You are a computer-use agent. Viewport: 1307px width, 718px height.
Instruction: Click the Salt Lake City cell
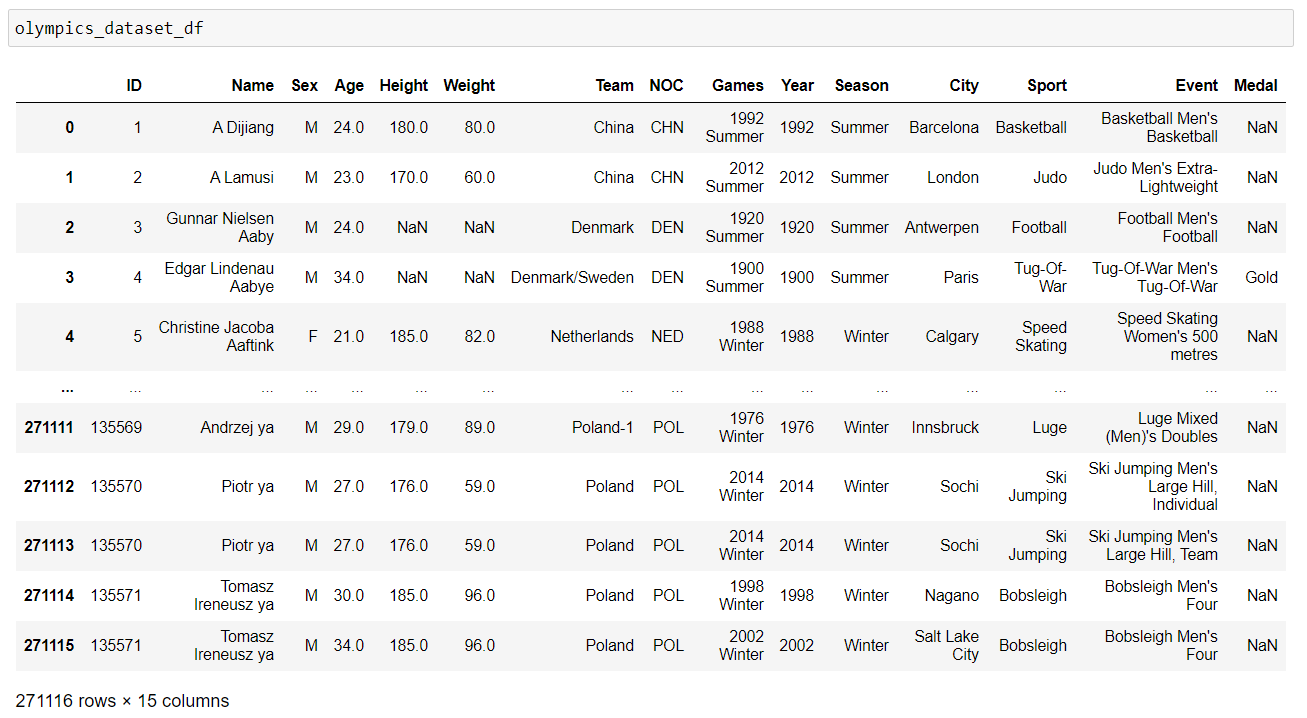coord(946,646)
